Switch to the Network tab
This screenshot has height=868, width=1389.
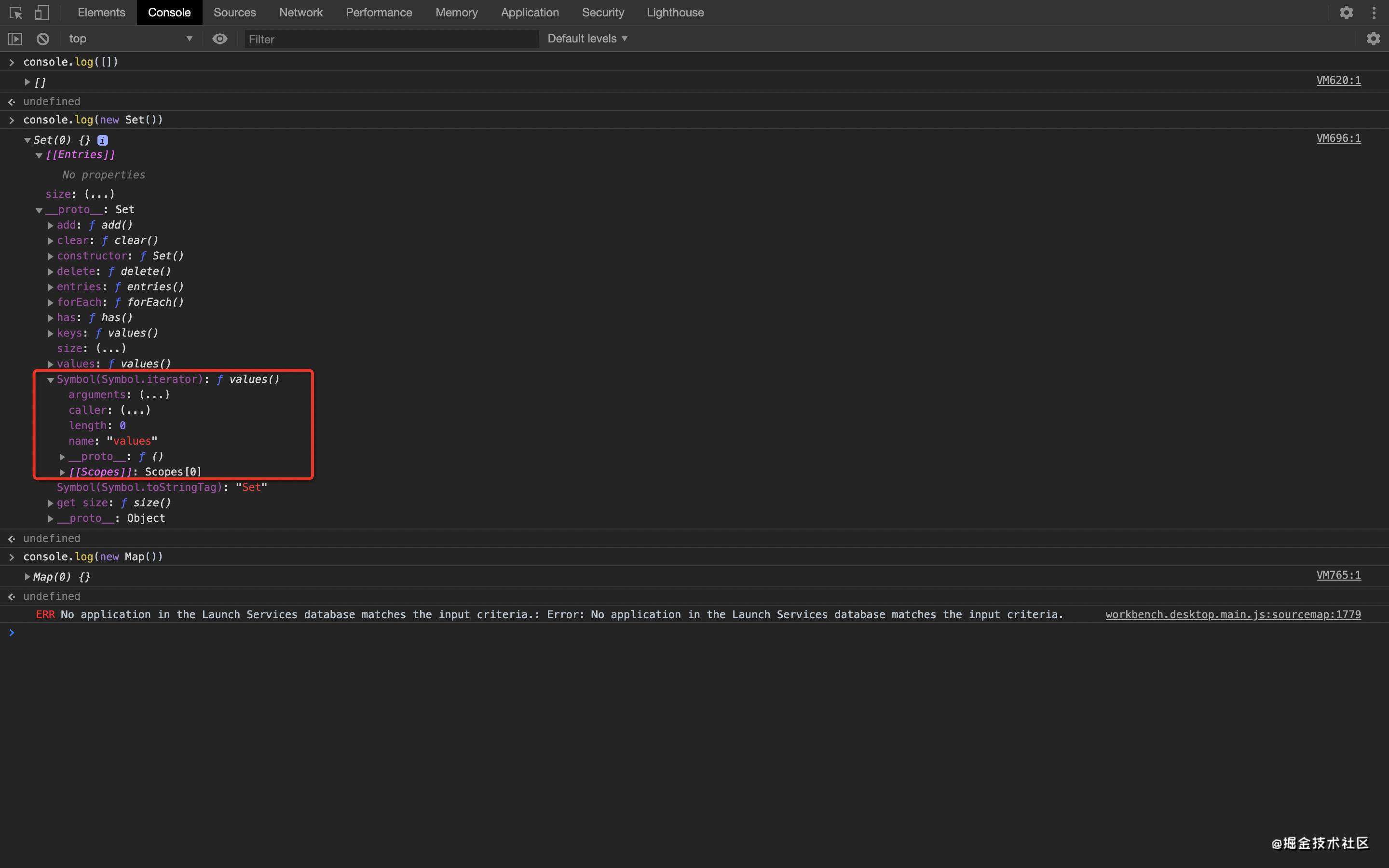(301, 12)
